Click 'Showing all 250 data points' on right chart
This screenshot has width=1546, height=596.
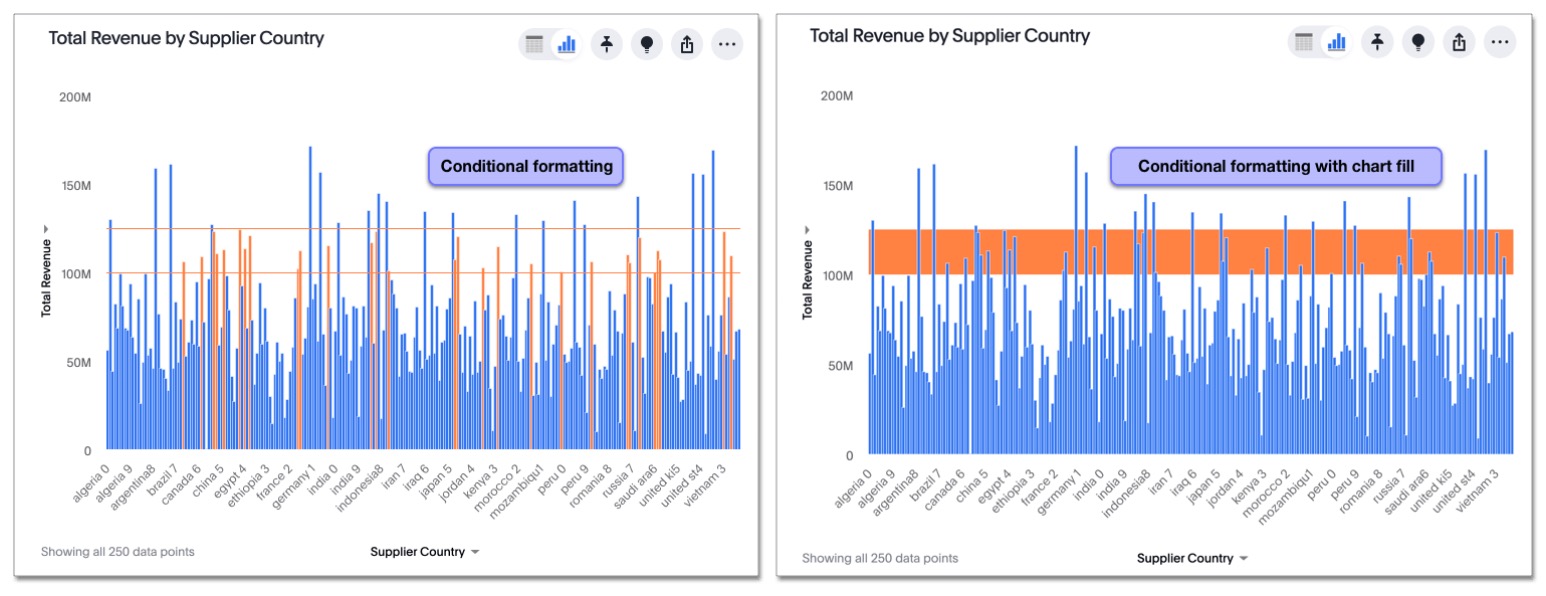coord(880,558)
